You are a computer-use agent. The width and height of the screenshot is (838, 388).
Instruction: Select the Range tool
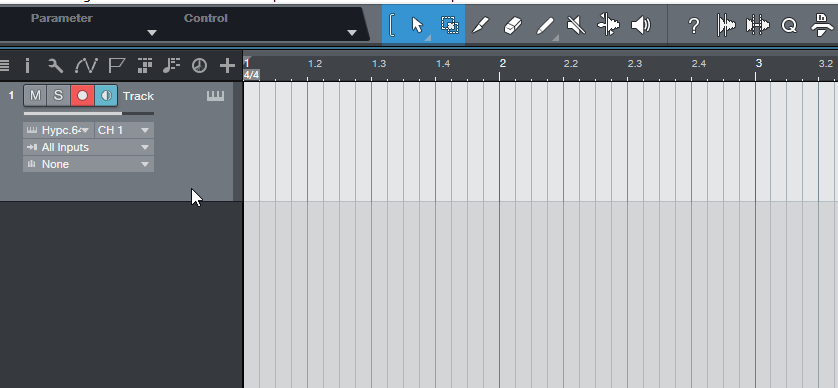click(x=450, y=25)
